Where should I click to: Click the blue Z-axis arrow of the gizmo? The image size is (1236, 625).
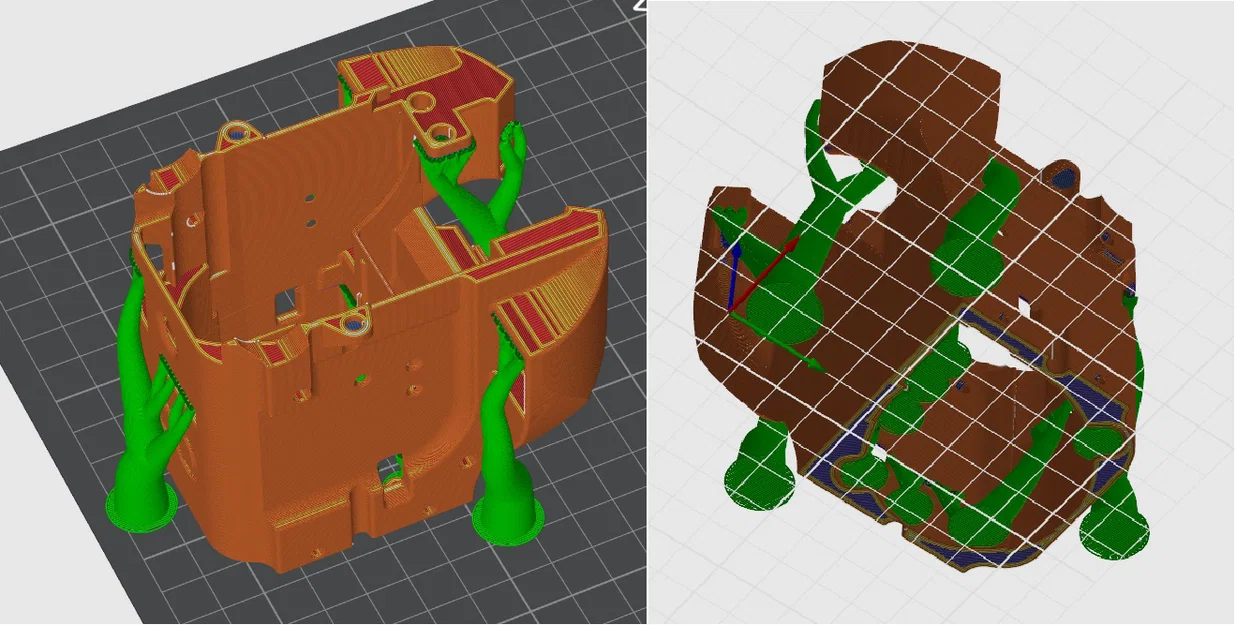(734, 275)
